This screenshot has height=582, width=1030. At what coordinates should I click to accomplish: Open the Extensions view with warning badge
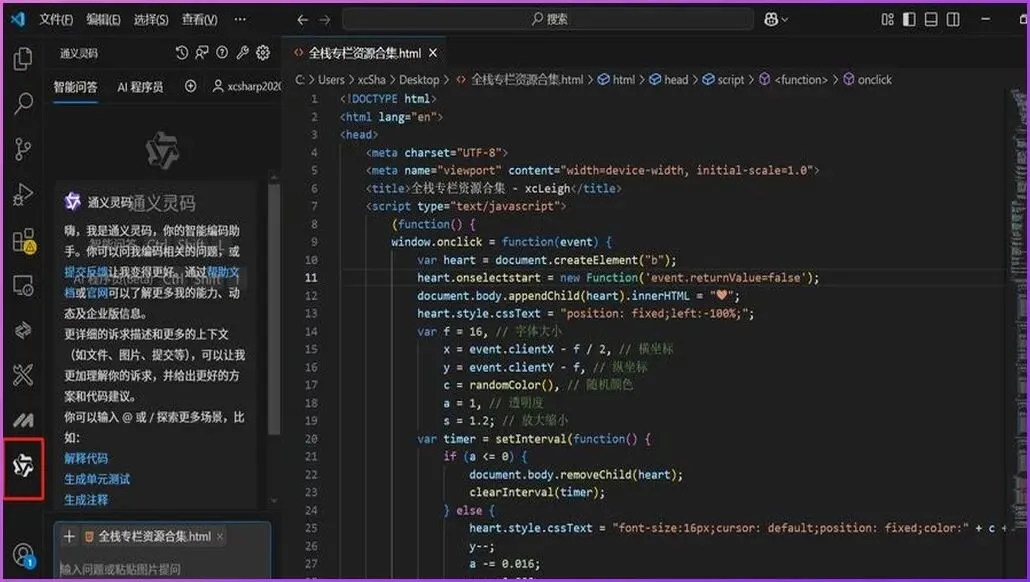coord(24,240)
